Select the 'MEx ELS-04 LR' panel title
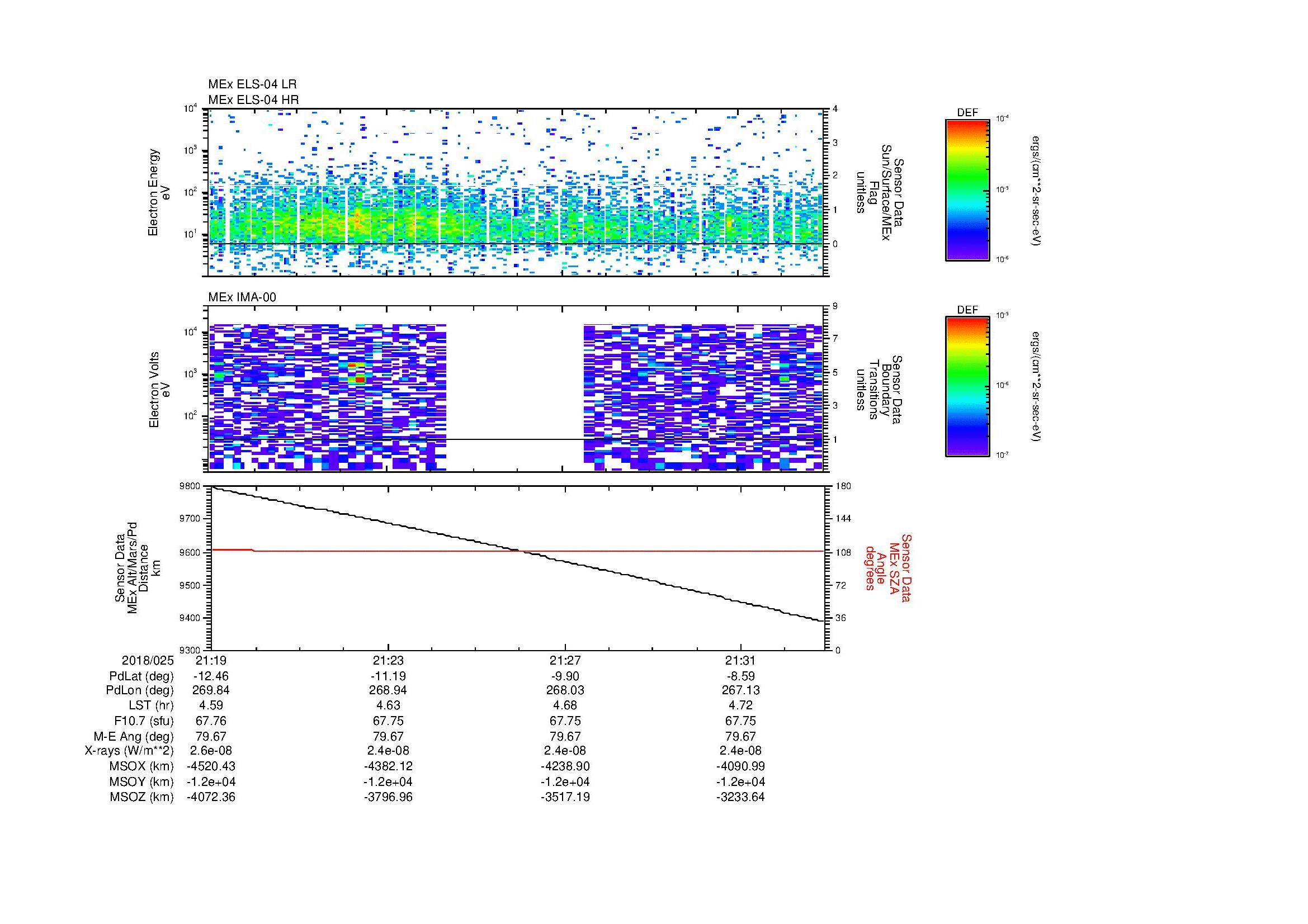Screen dimensions: 1308x924 click(x=252, y=84)
